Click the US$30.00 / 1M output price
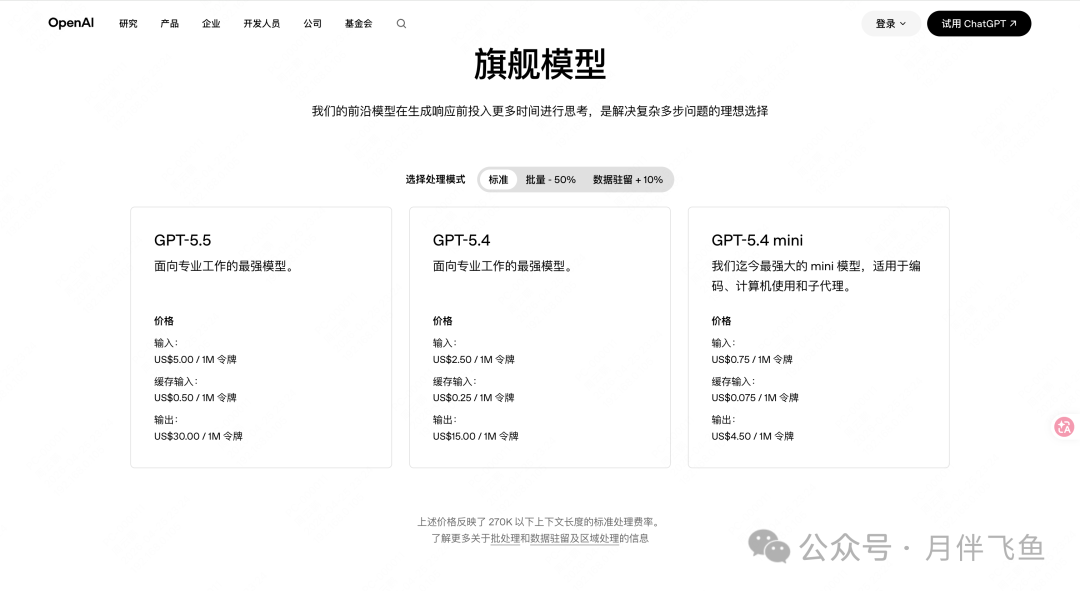This screenshot has width=1080, height=591. pos(198,436)
